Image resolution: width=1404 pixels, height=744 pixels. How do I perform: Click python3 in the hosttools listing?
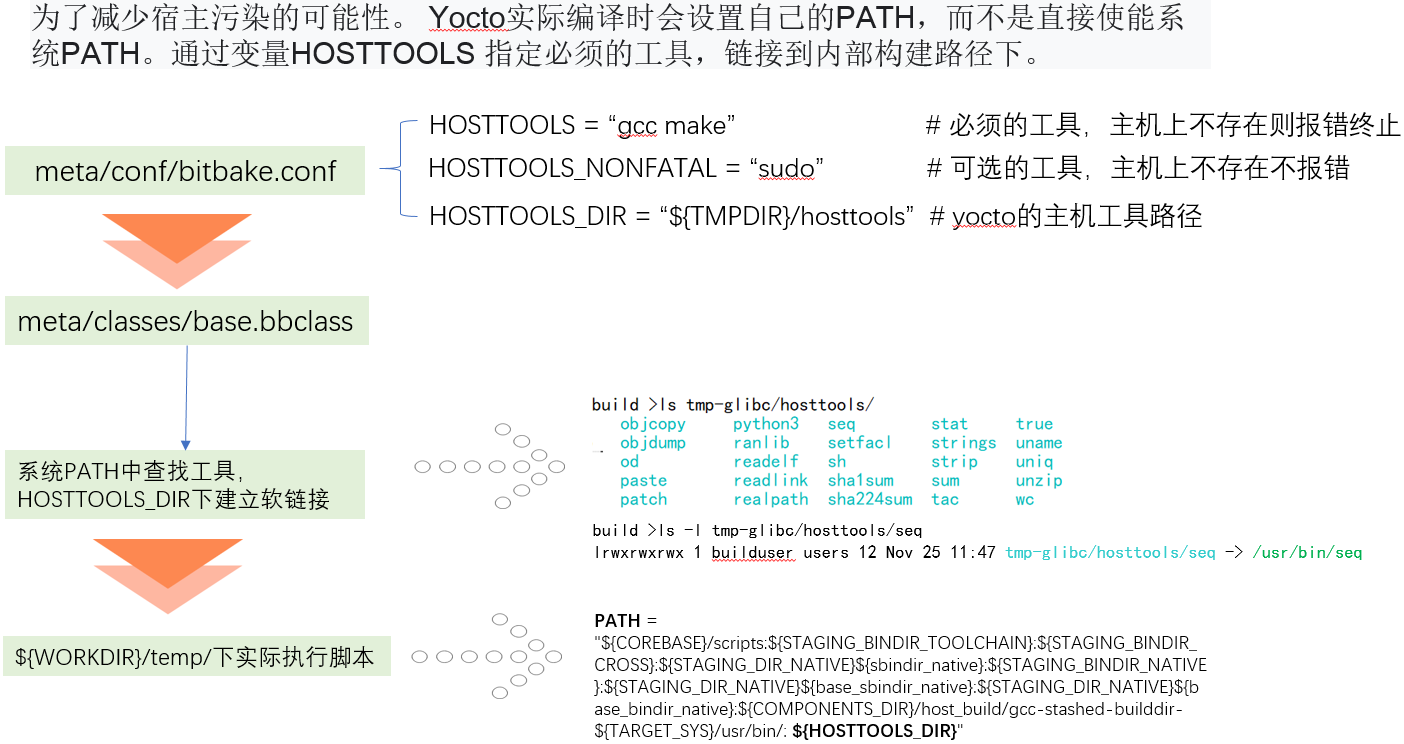point(765,424)
